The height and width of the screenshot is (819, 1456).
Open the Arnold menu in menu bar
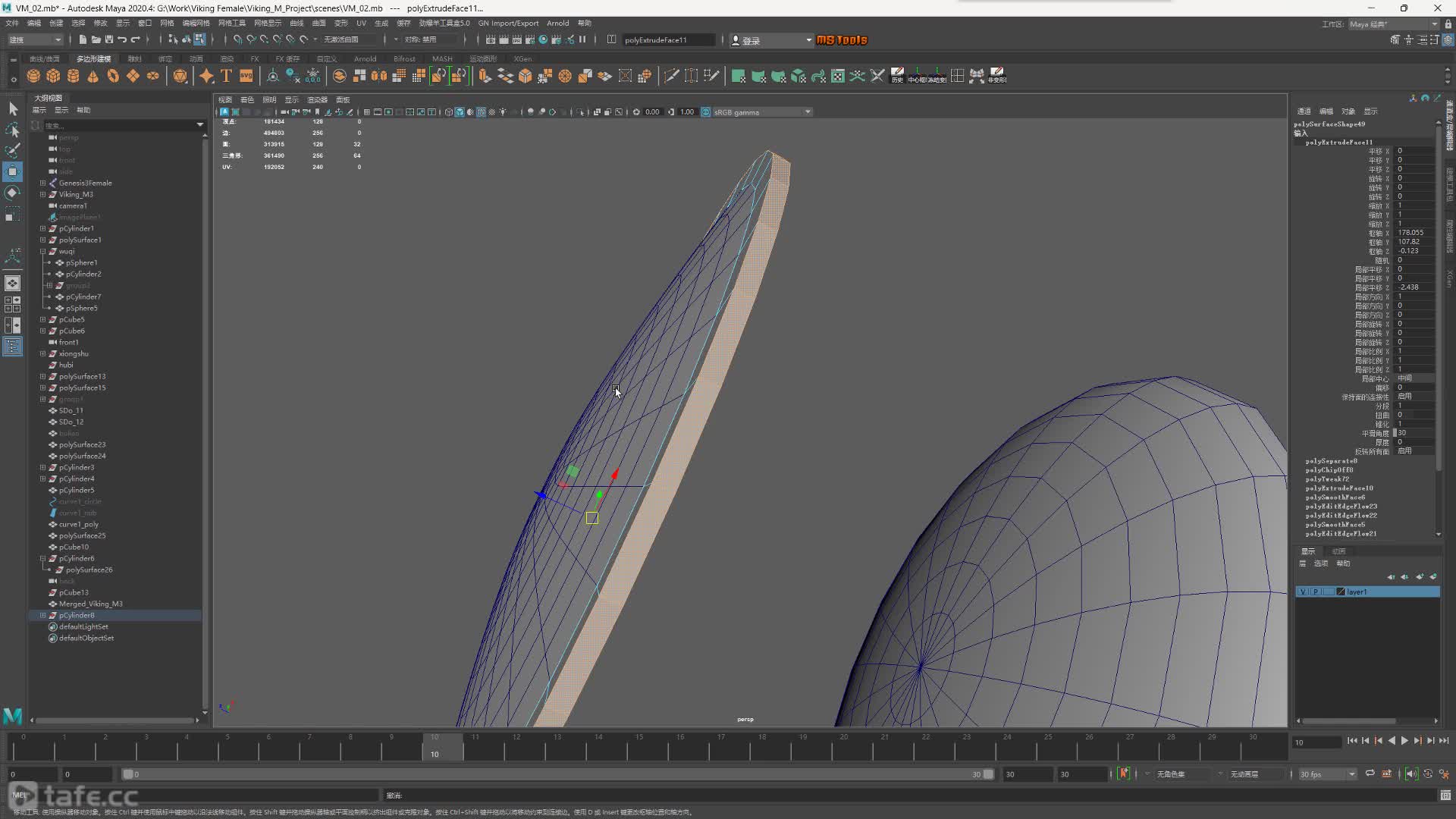tap(558, 24)
